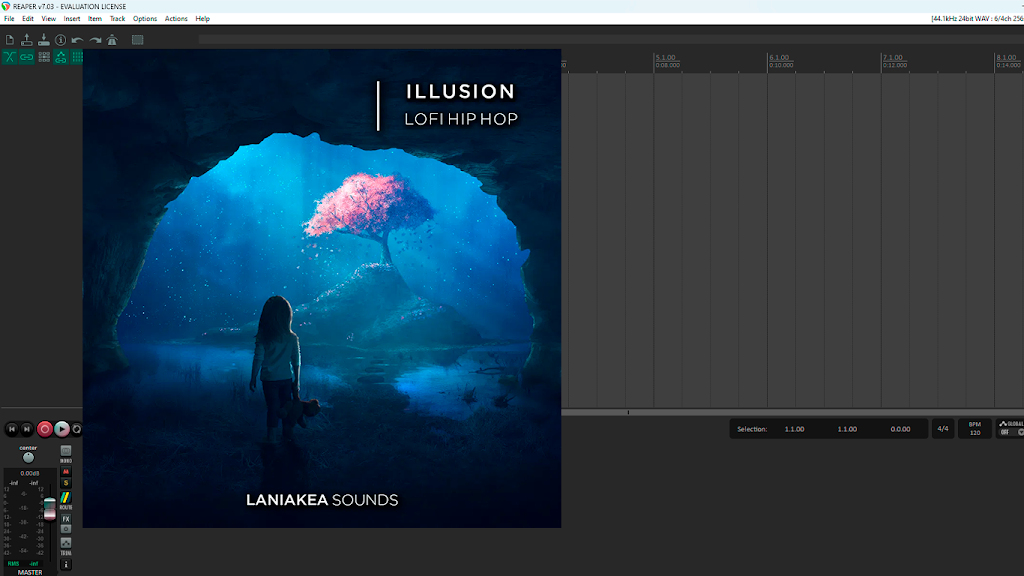Screen dimensions: 1024x576
Task: Open a project with the upward arrow drive icon
Action: tap(27, 40)
